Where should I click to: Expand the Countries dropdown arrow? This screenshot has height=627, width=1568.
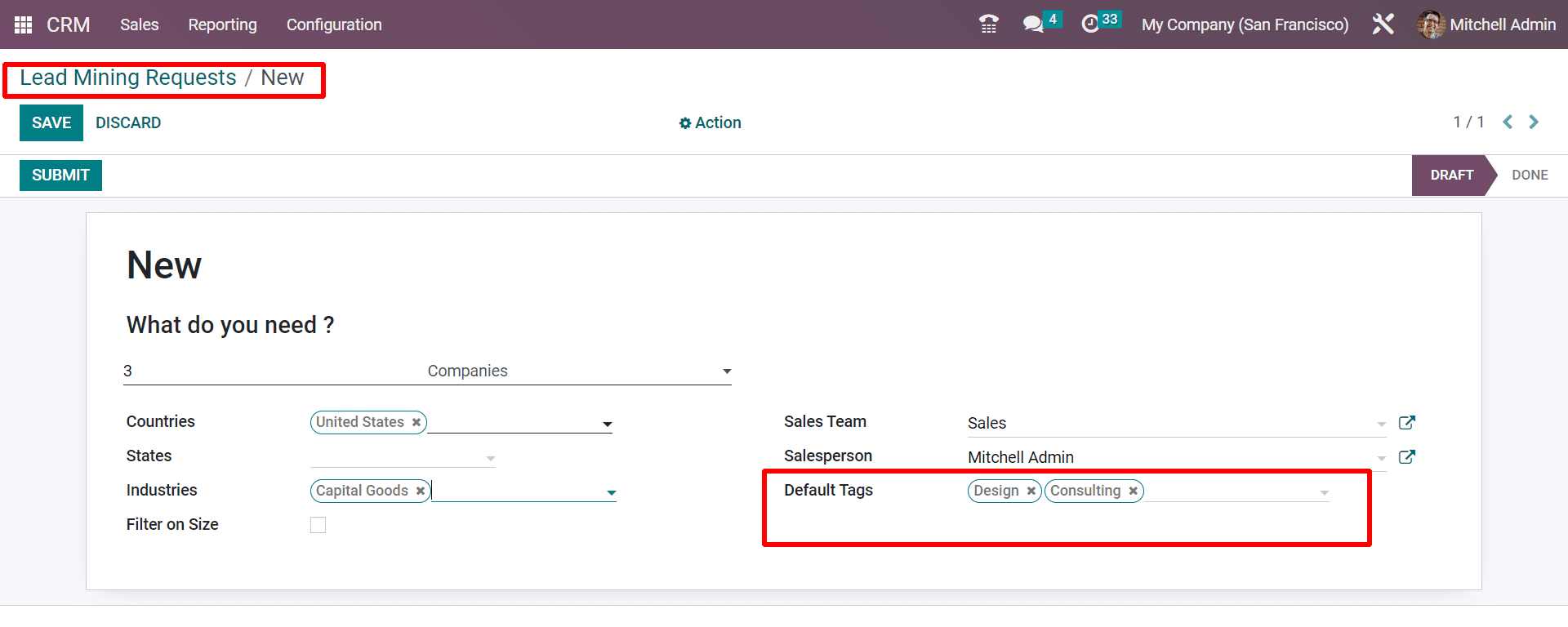[x=608, y=424]
